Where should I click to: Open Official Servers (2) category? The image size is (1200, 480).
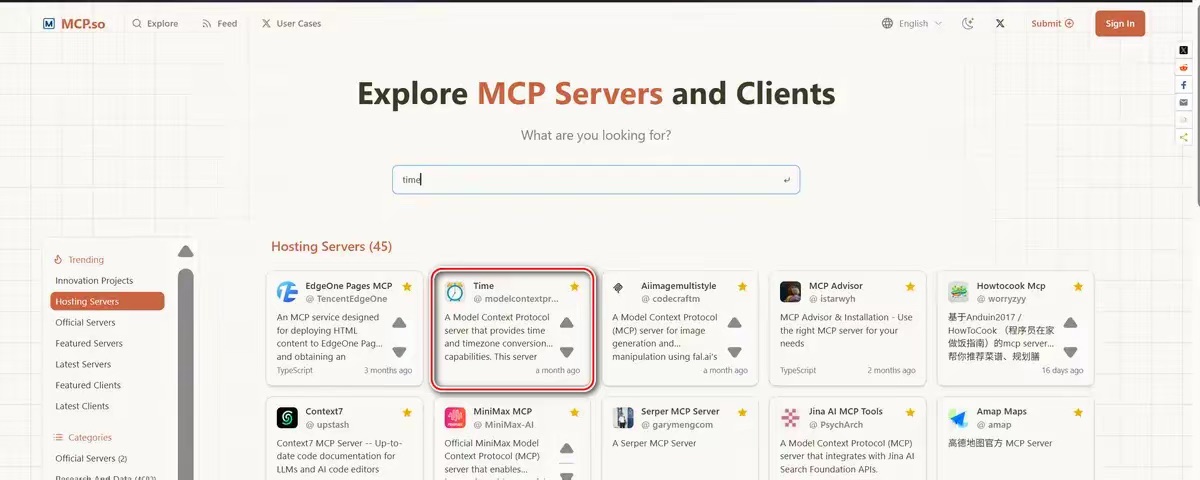tap(91, 458)
